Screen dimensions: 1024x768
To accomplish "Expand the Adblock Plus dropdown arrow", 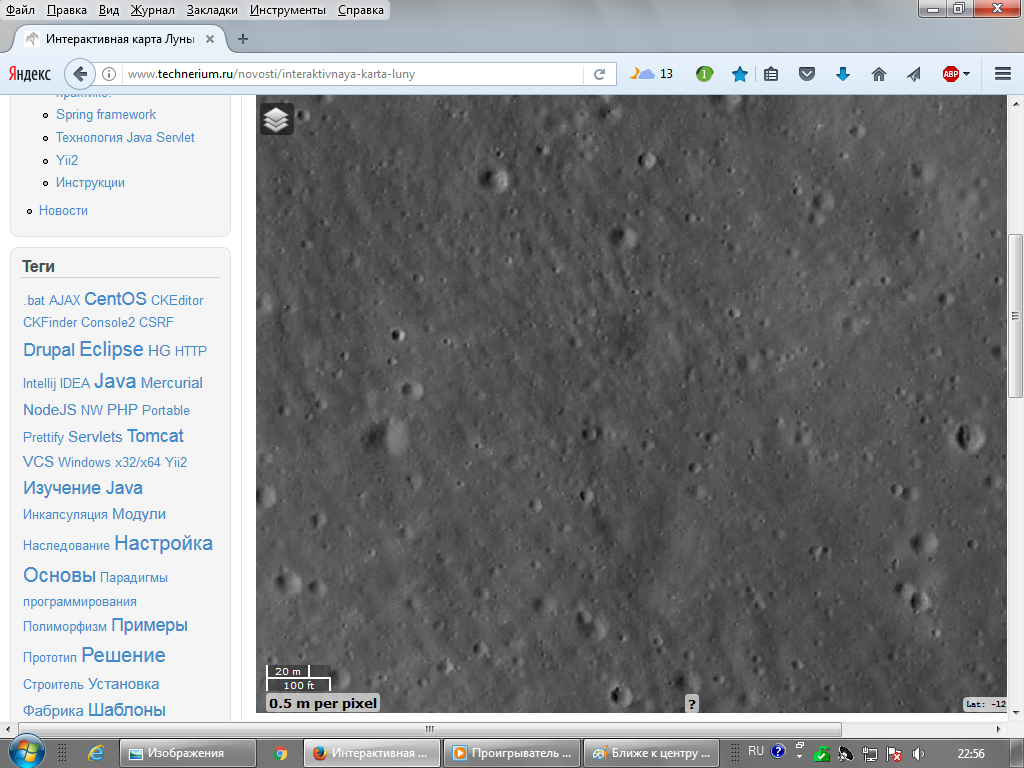I will (x=967, y=74).
